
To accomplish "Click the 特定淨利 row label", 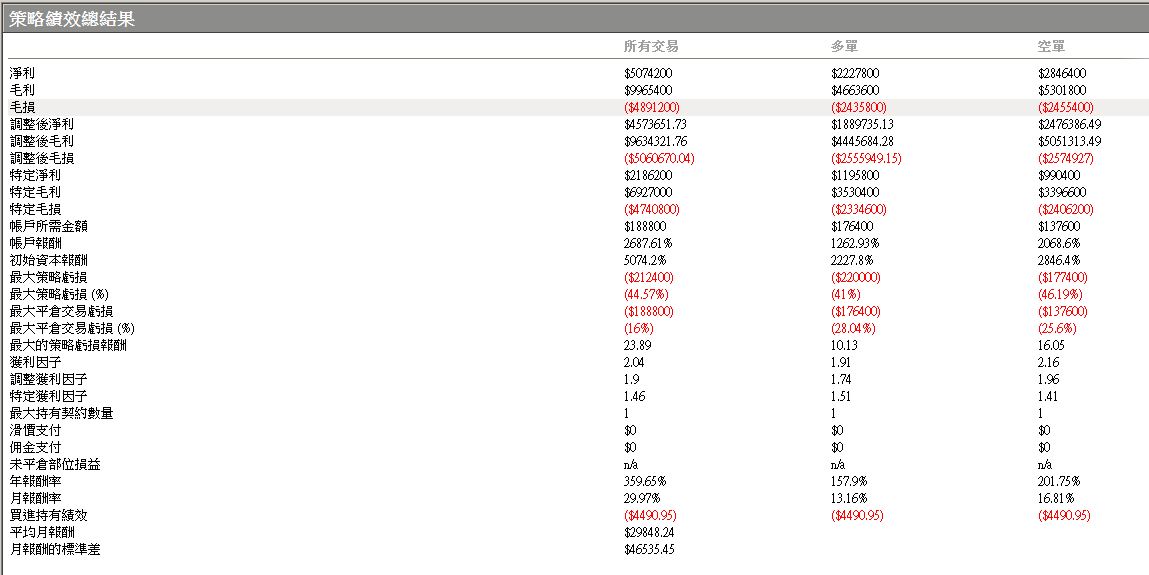I will pos(34,175).
